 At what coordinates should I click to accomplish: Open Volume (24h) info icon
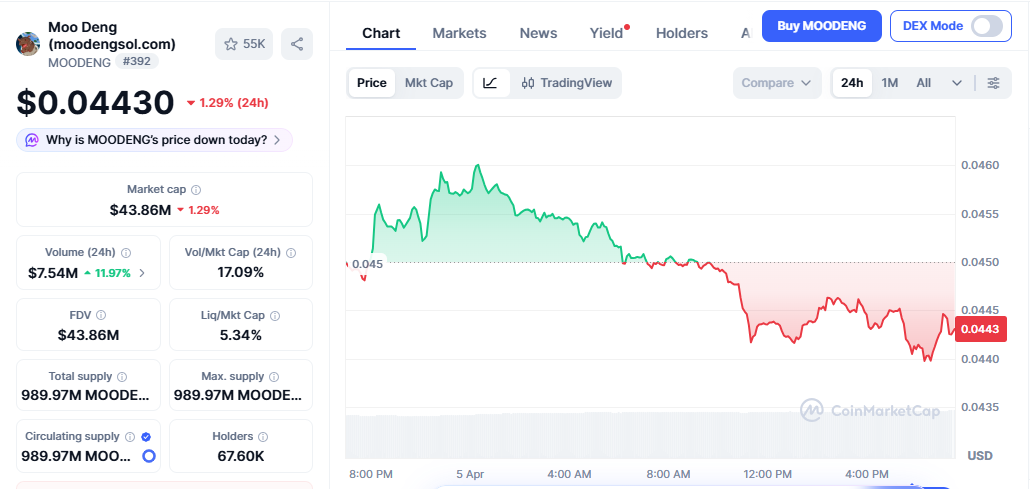pos(126,252)
